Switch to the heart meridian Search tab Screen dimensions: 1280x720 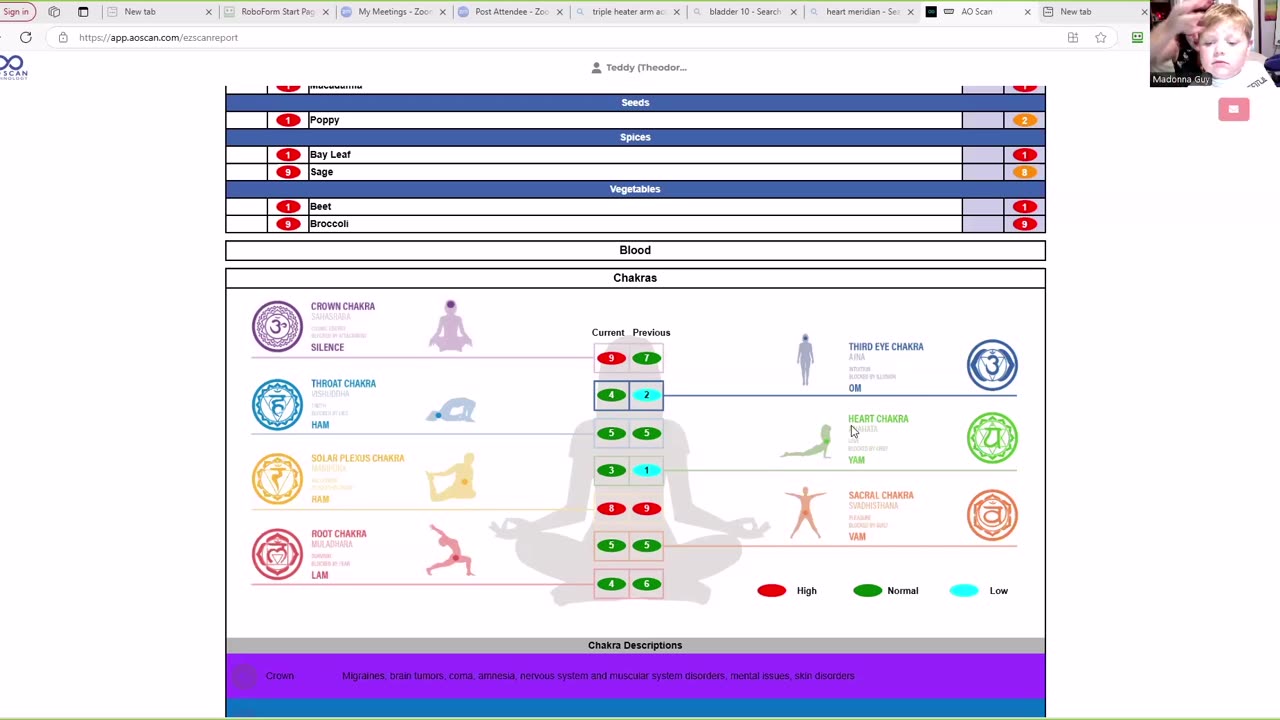tap(862, 12)
